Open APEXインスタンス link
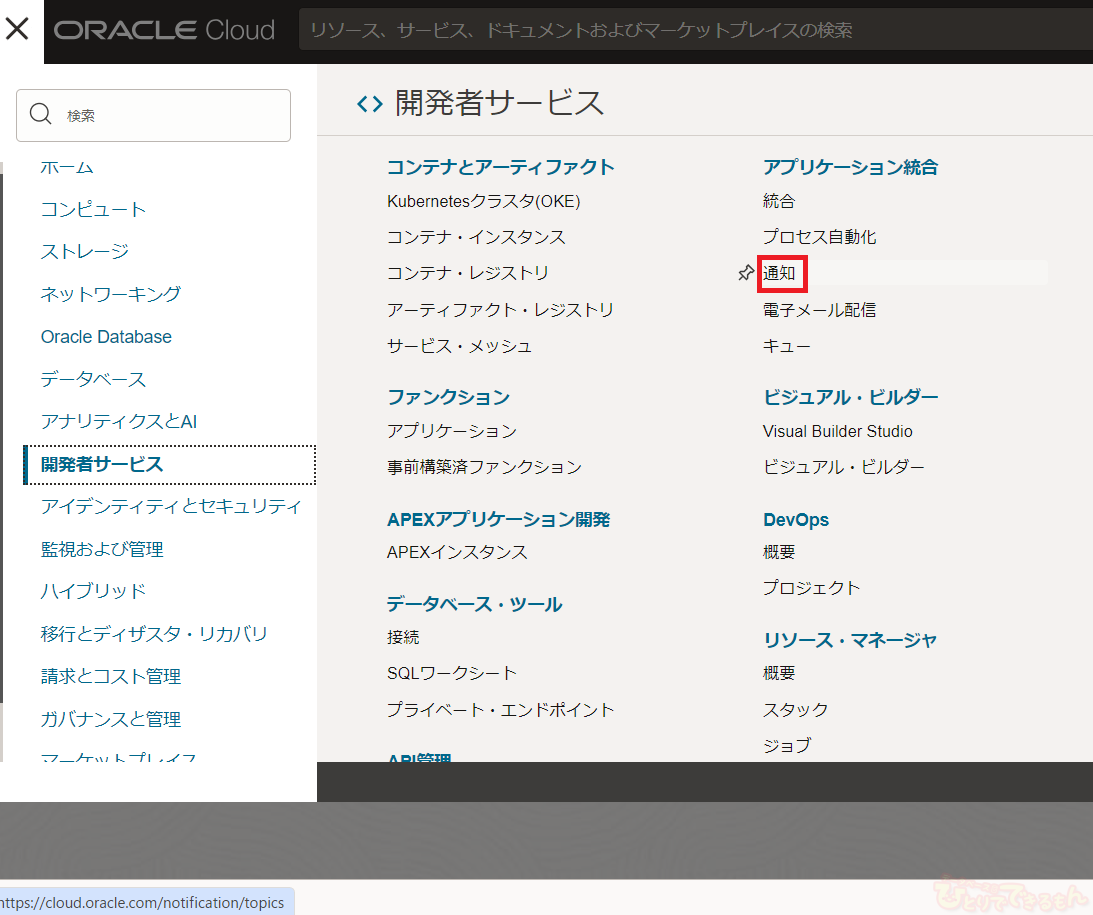This screenshot has height=915, width=1093. [457, 552]
